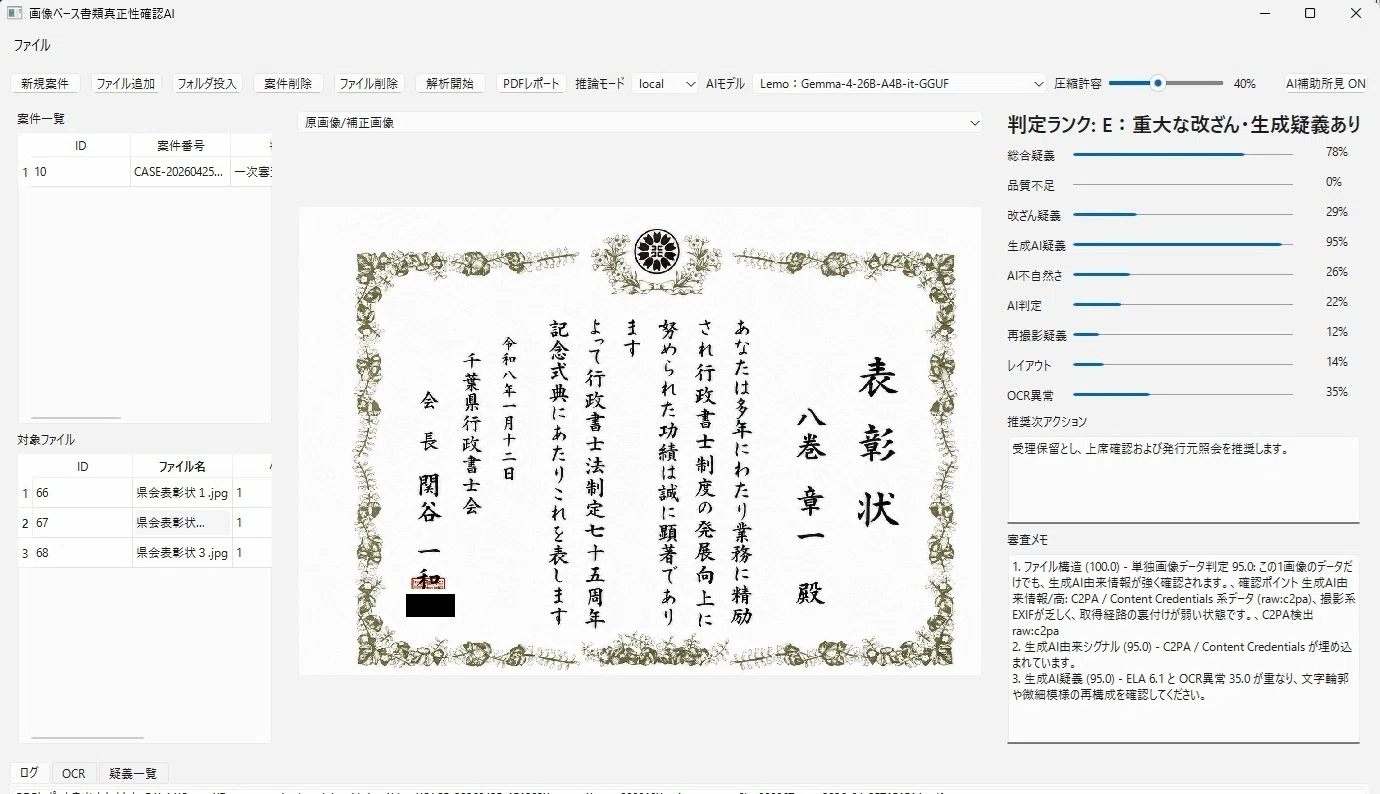Click the 推奨次アクション text box
1380x794 pixels.
click(1183, 479)
